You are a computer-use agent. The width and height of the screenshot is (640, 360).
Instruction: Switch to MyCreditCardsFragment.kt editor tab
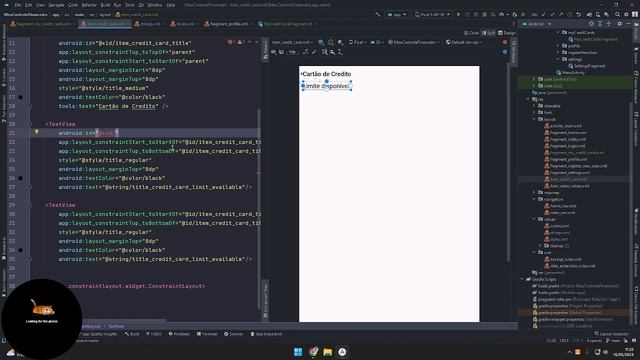287,24
